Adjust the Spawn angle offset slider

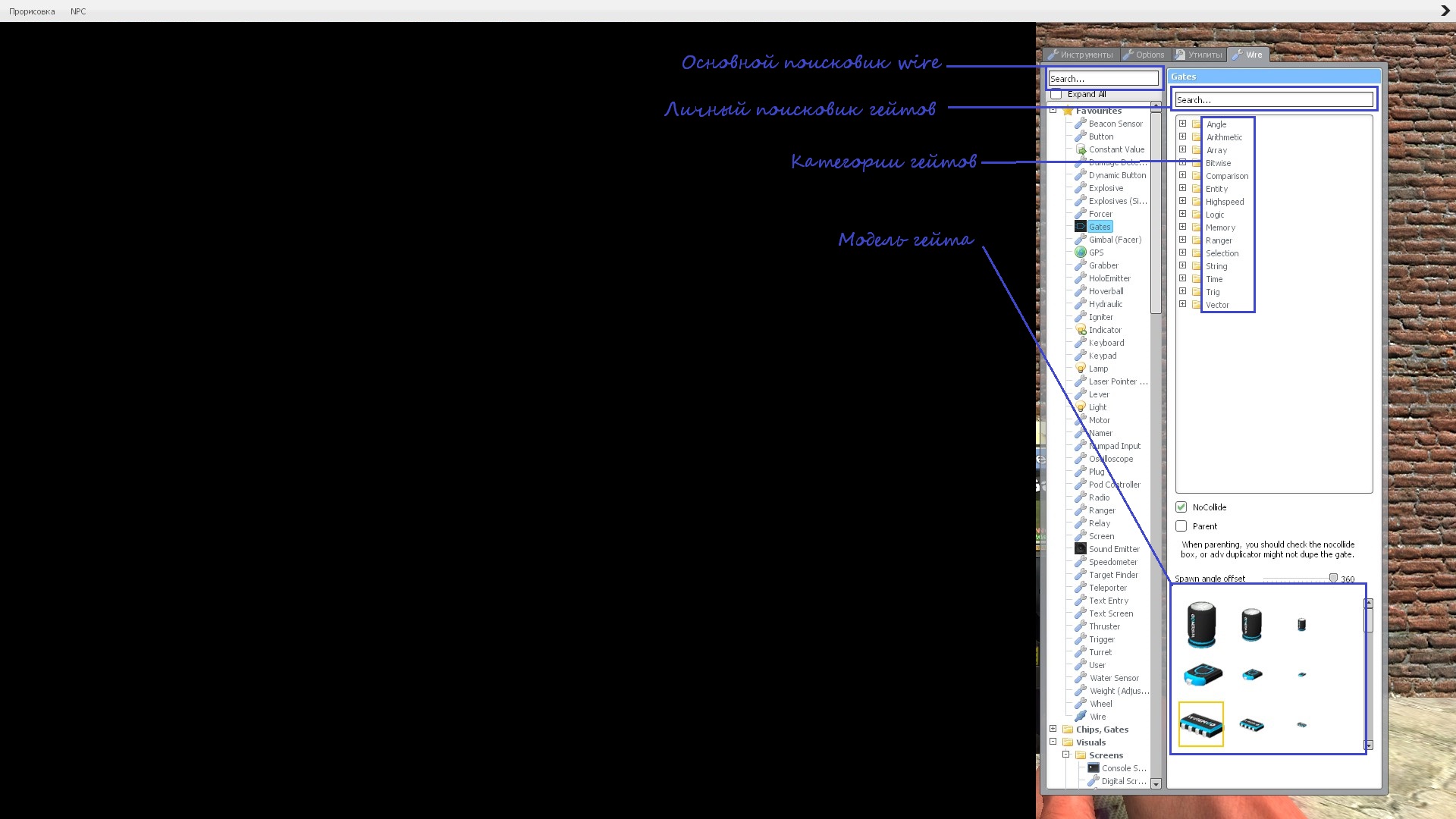[x=1333, y=579]
